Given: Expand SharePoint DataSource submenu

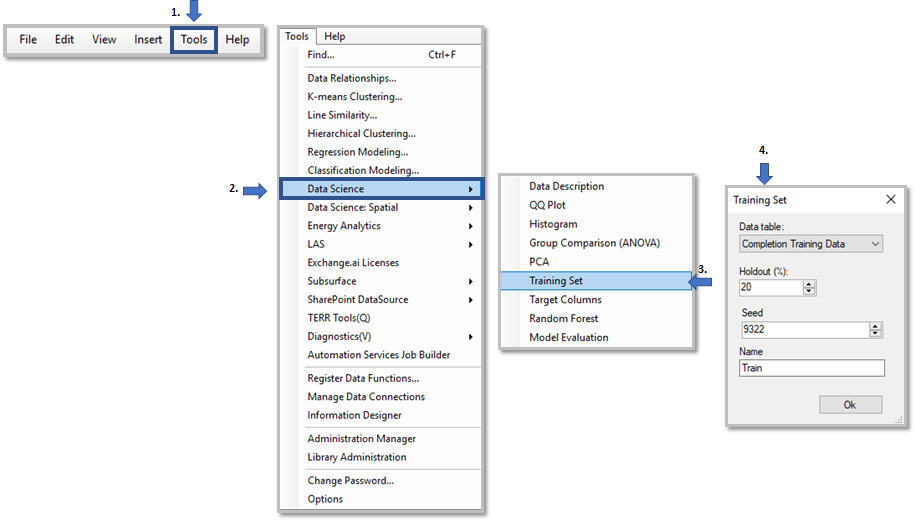Looking at the screenshot, I should [381, 300].
